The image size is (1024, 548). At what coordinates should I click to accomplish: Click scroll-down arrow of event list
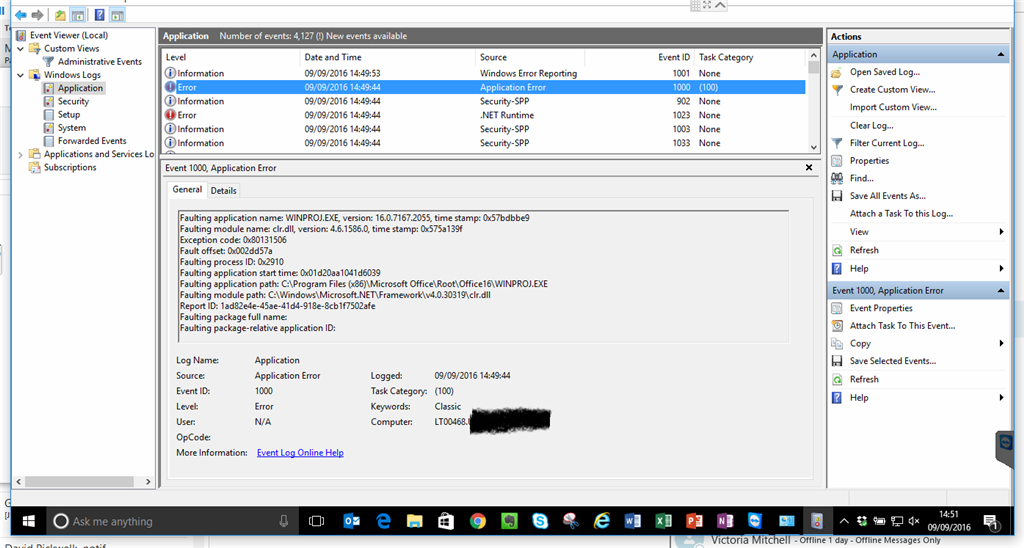(813, 148)
